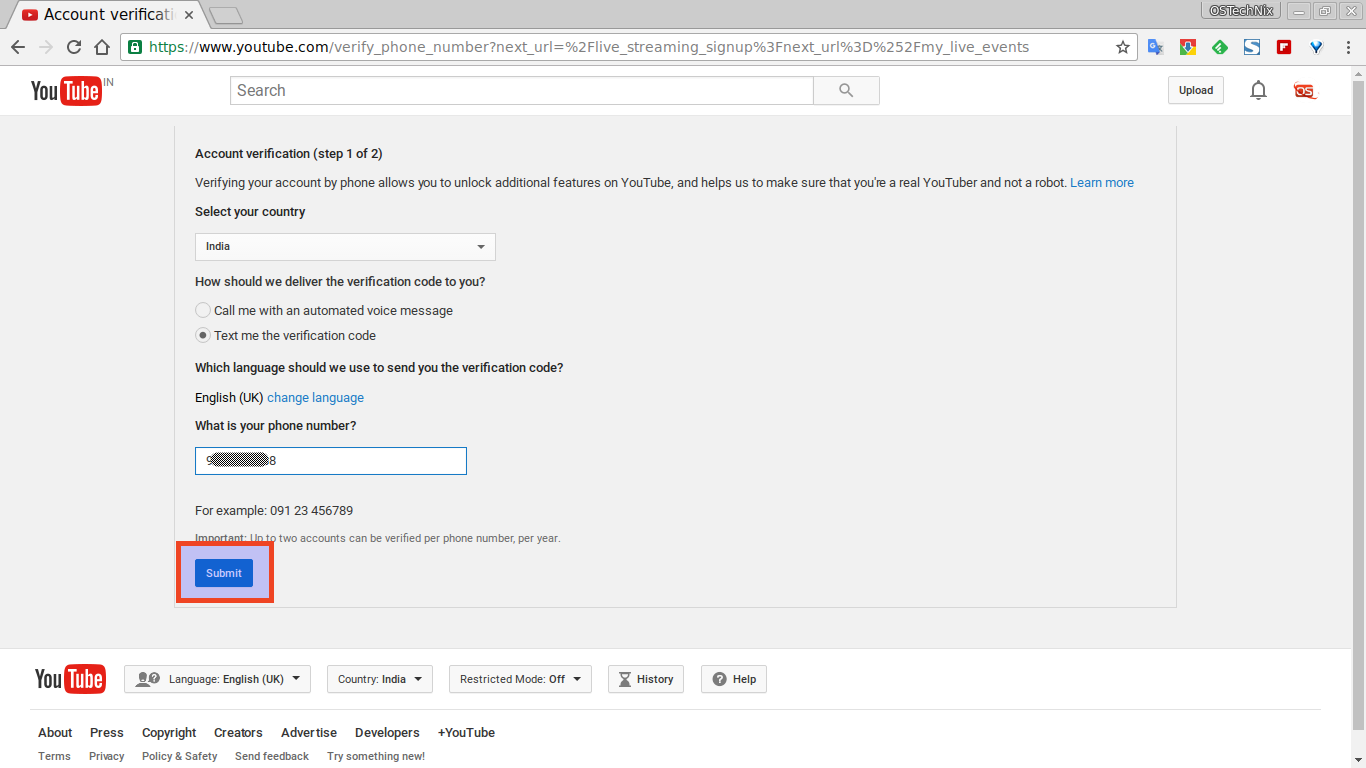Click the Send feedback link

coord(272,757)
